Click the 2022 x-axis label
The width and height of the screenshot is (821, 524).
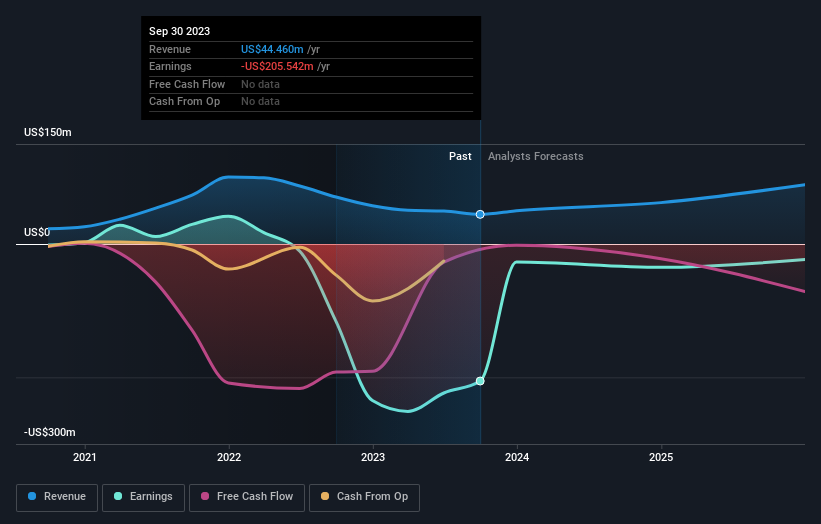coord(229,458)
